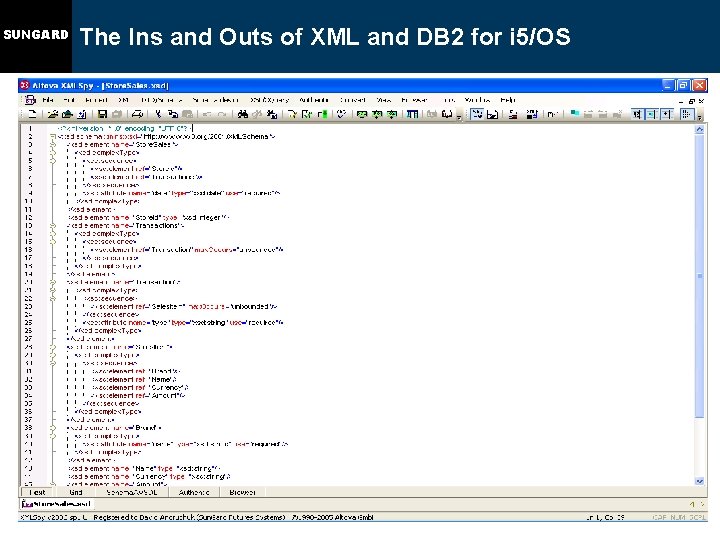This screenshot has height=540, width=720.
Task: Click the New document toolbar icon
Action: (x=32, y=114)
